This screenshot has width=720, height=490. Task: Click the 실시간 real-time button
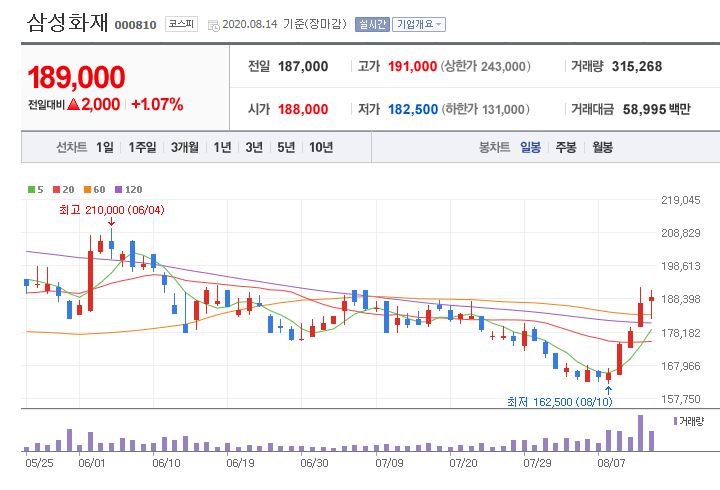click(372, 24)
